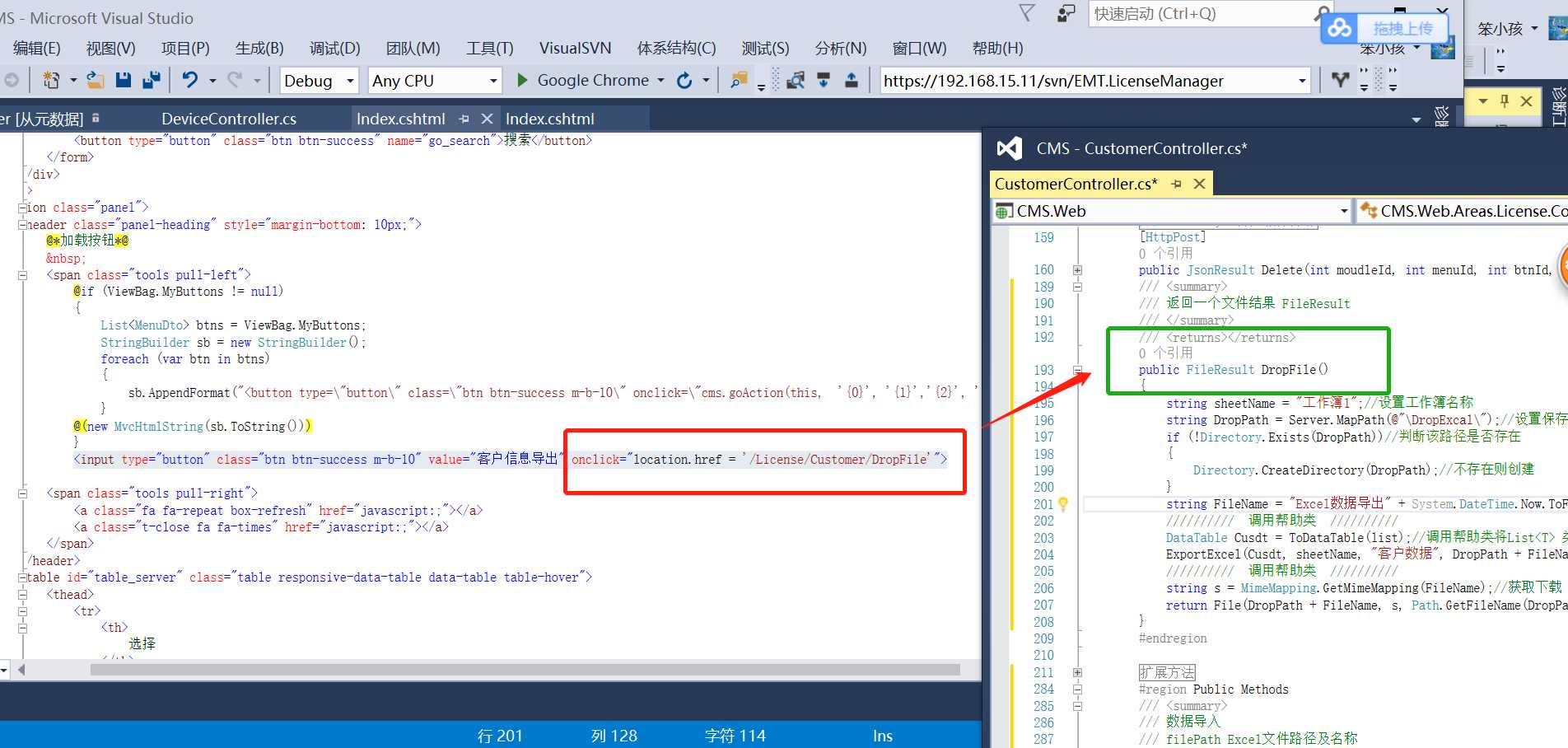Screen dimensions: 1568x748
Task: Collapse Public Methods region at line 284
Action: (x=1077, y=690)
